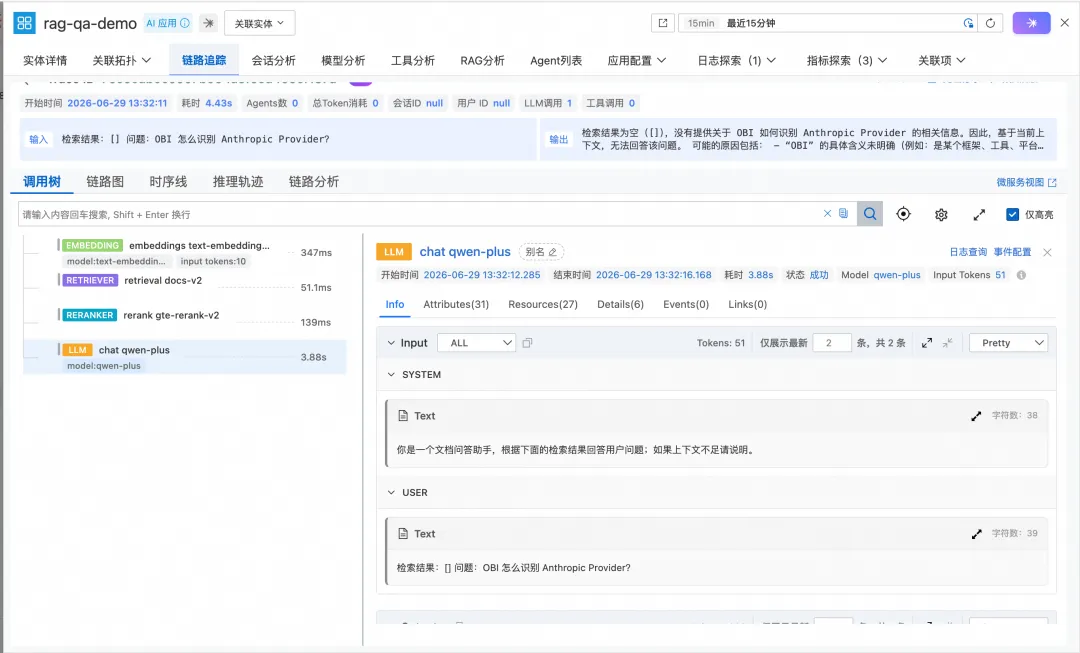Click the sparkle icon beside AI应用
The height and width of the screenshot is (653, 1080).
click(x=208, y=23)
